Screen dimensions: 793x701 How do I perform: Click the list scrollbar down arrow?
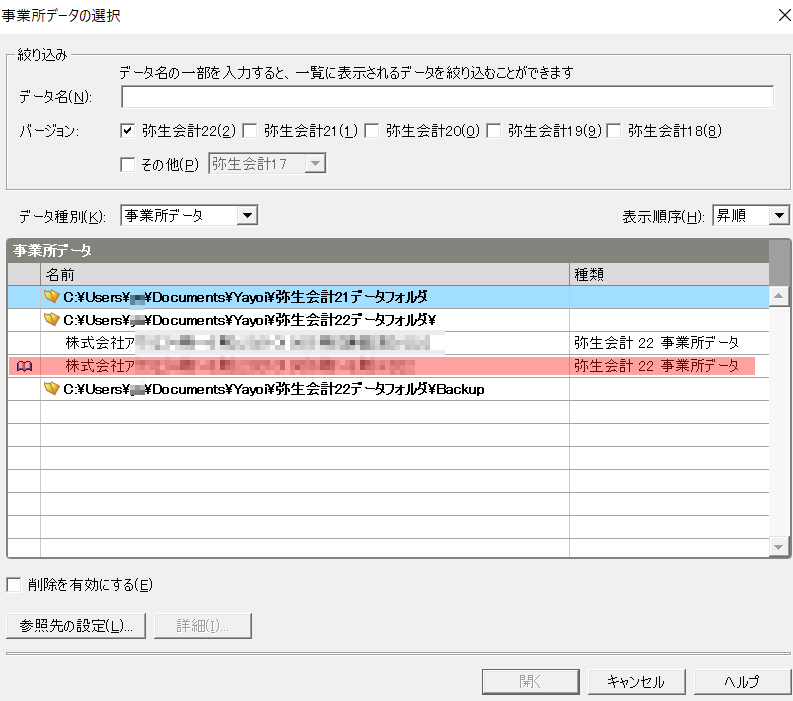click(x=778, y=547)
